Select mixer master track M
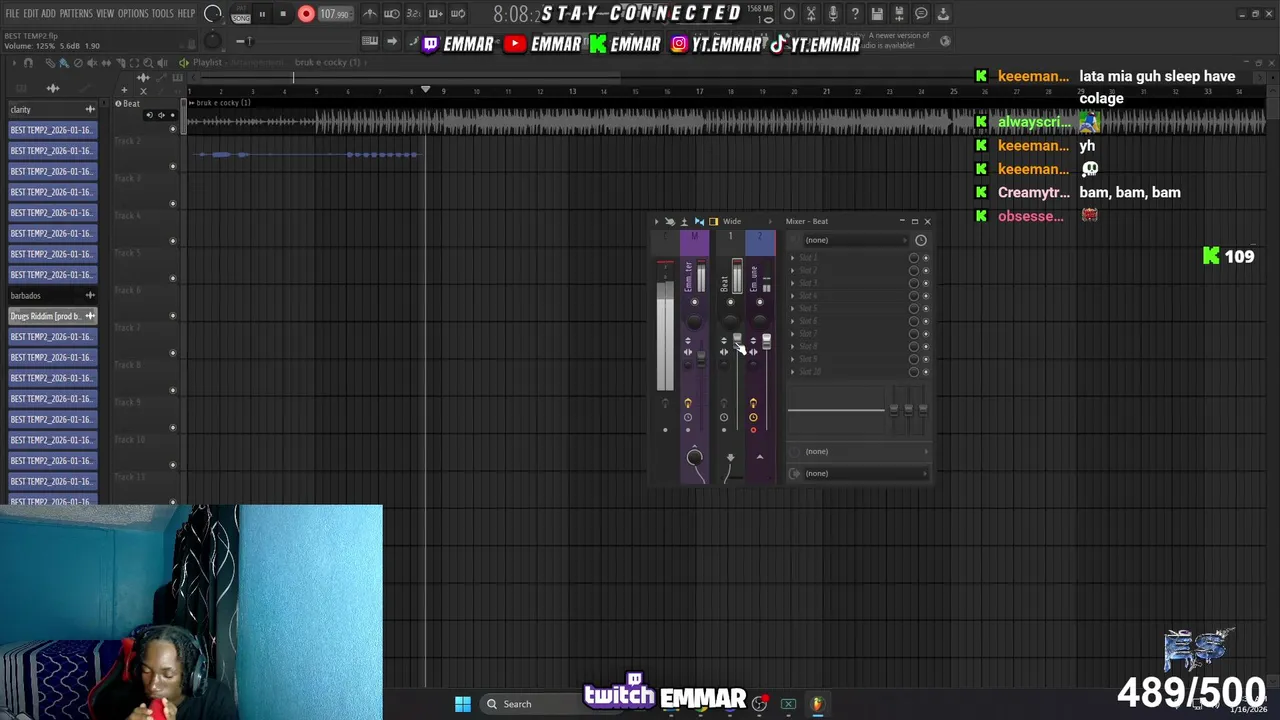 695,241
